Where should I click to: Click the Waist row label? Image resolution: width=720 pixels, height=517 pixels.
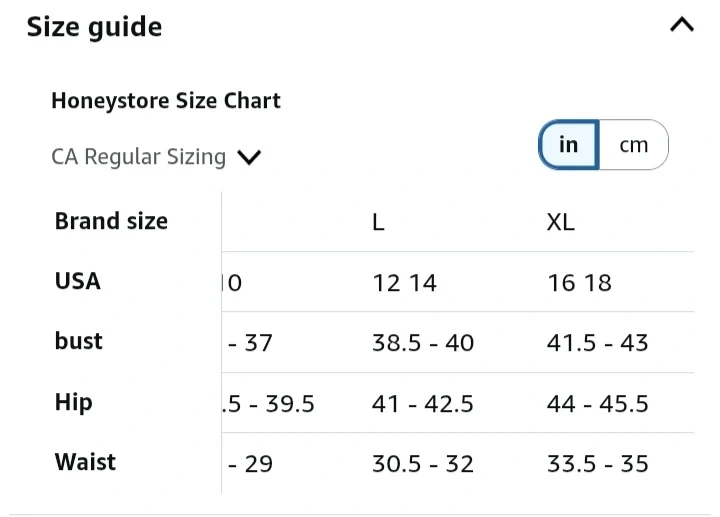point(85,462)
